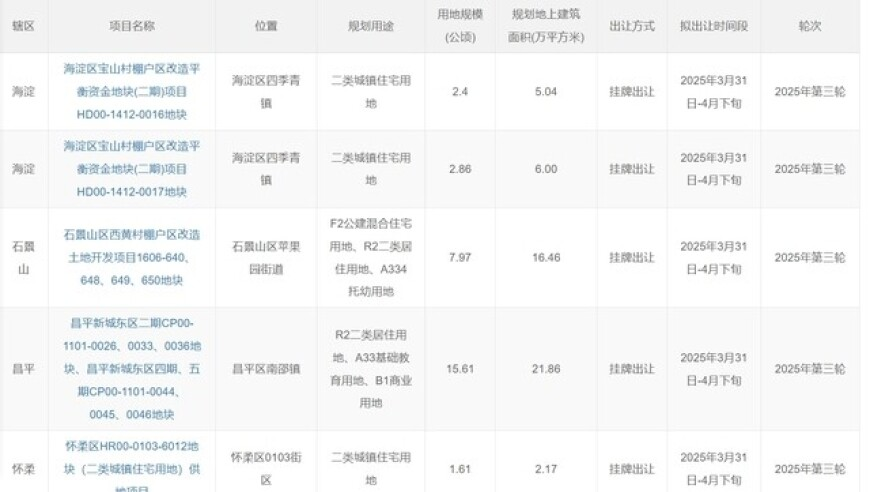
Task: Click 海淀区四季青镇 in the HD00-1412-0016 row
Action: [x=266, y=92]
